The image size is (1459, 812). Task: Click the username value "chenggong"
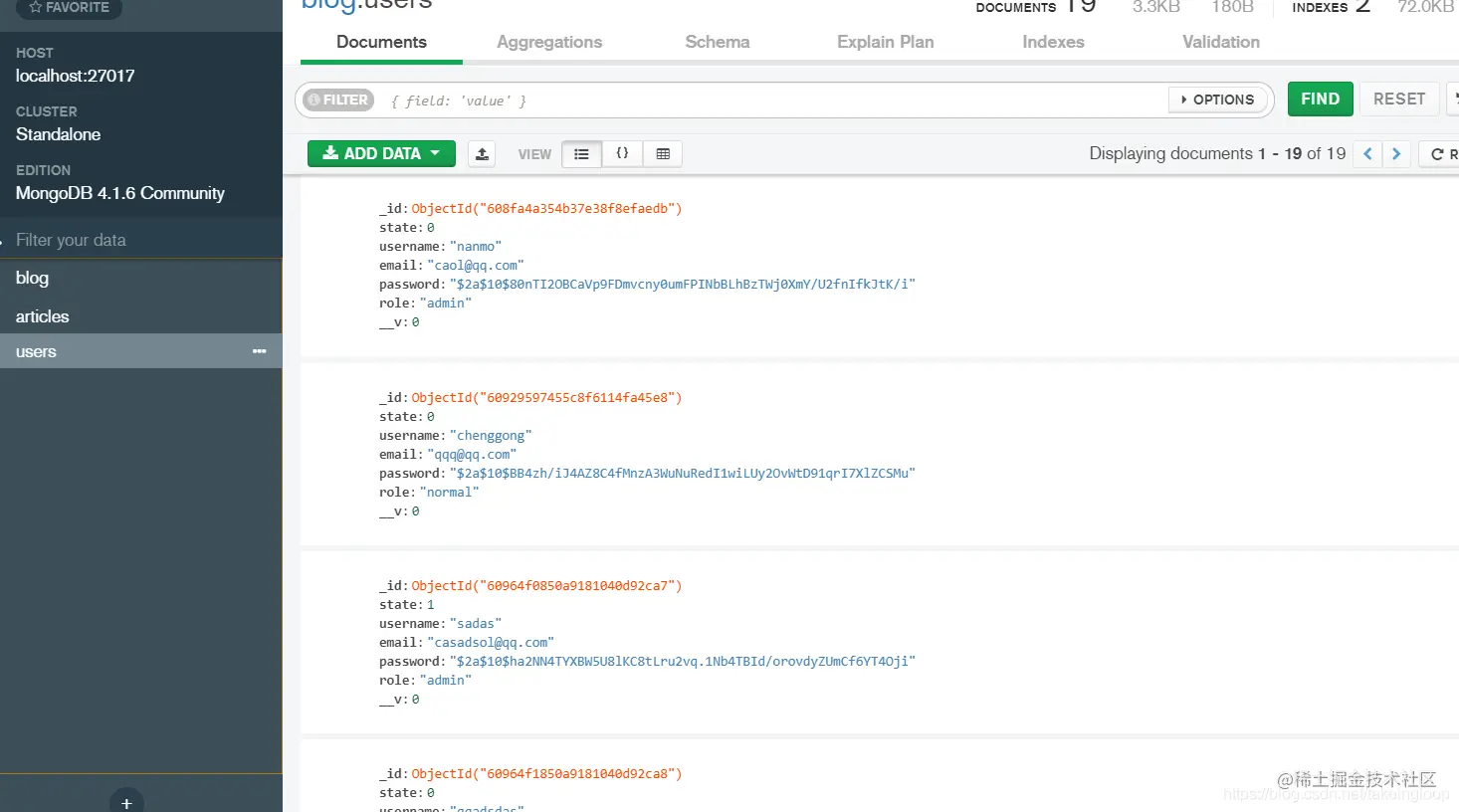click(491, 436)
